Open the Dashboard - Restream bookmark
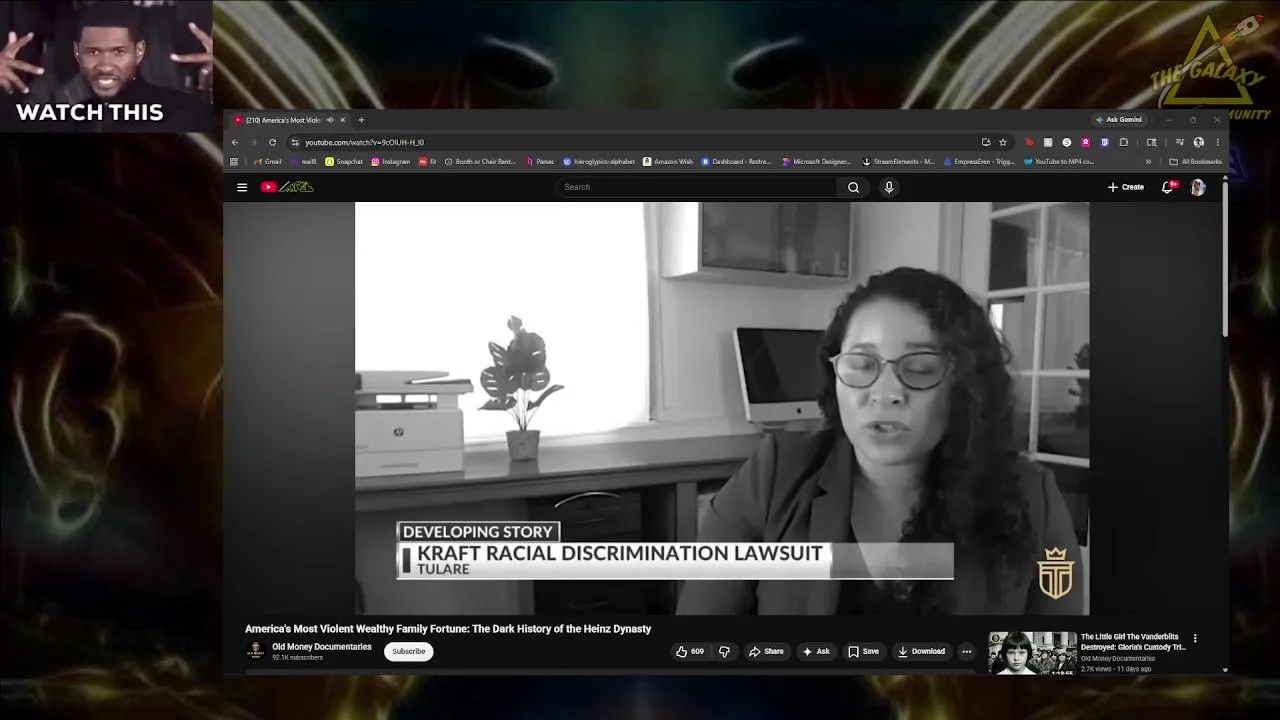1280x720 pixels. pos(736,162)
